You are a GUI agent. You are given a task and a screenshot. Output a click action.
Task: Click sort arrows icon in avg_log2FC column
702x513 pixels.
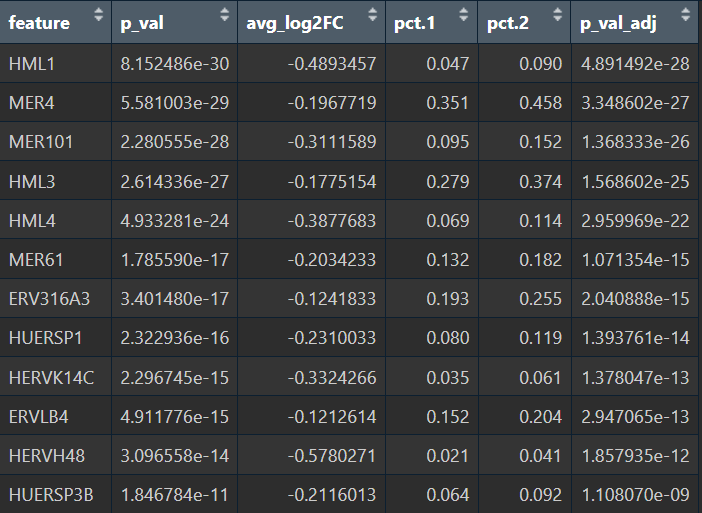370,15
